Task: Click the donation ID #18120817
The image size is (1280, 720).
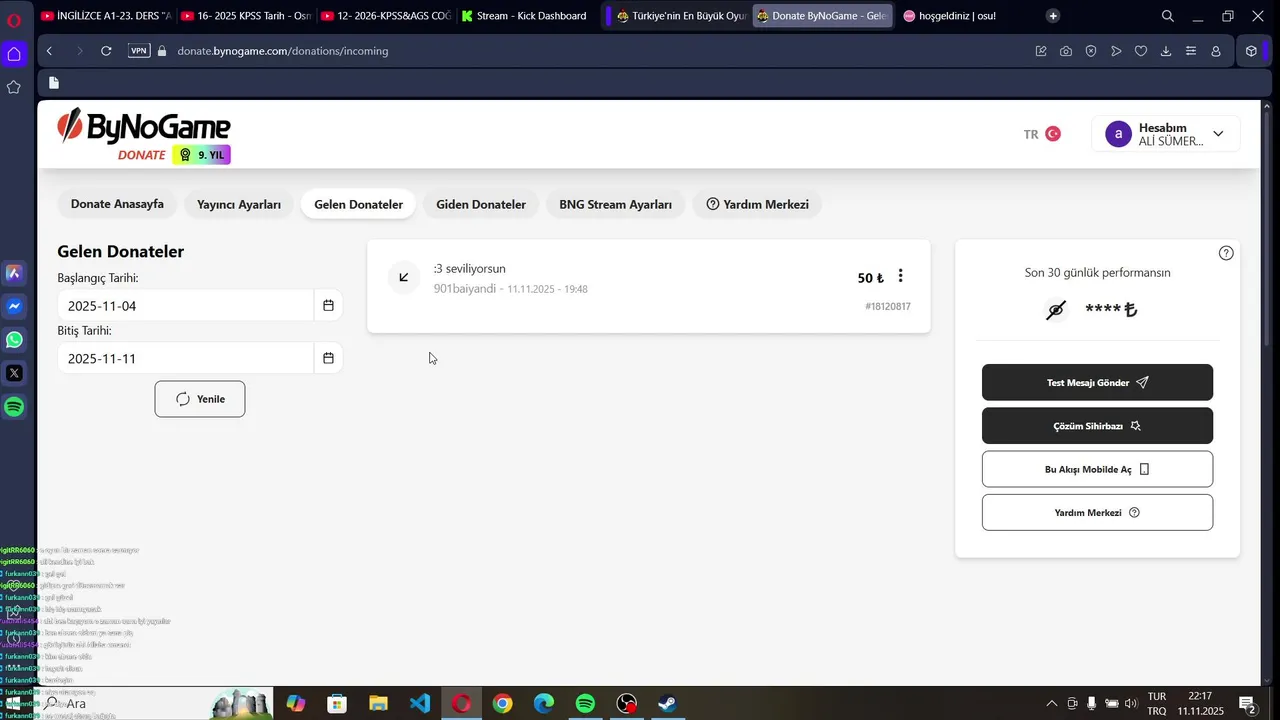Action: point(888,306)
